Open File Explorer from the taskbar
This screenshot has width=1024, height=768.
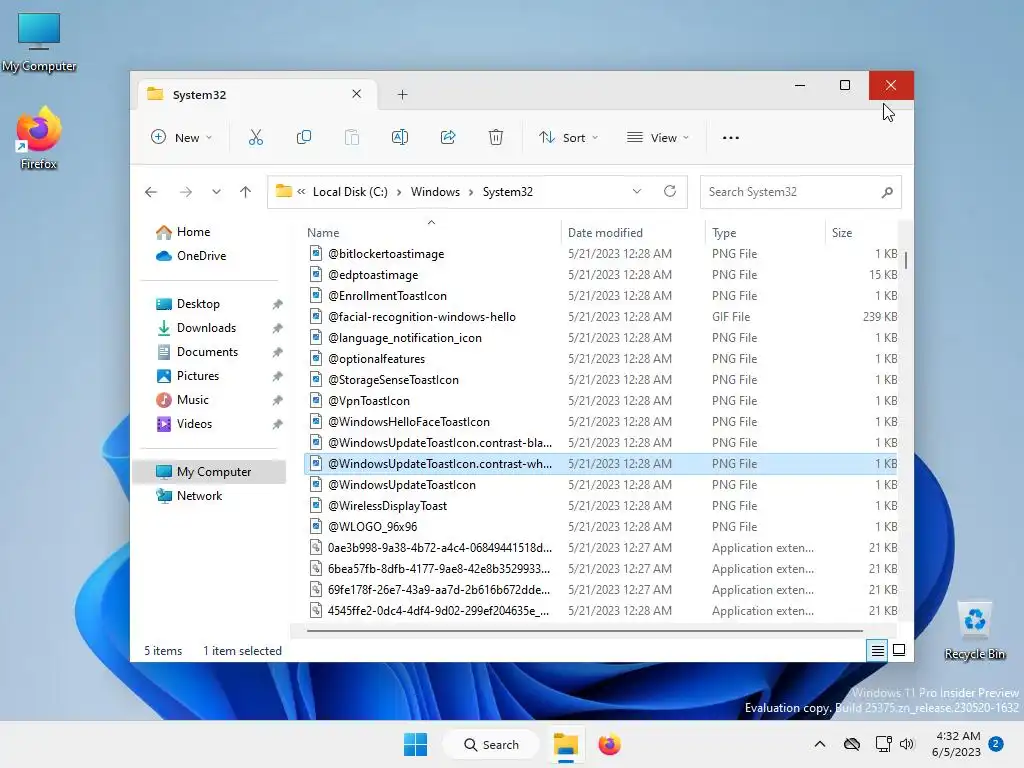click(566, 744)
